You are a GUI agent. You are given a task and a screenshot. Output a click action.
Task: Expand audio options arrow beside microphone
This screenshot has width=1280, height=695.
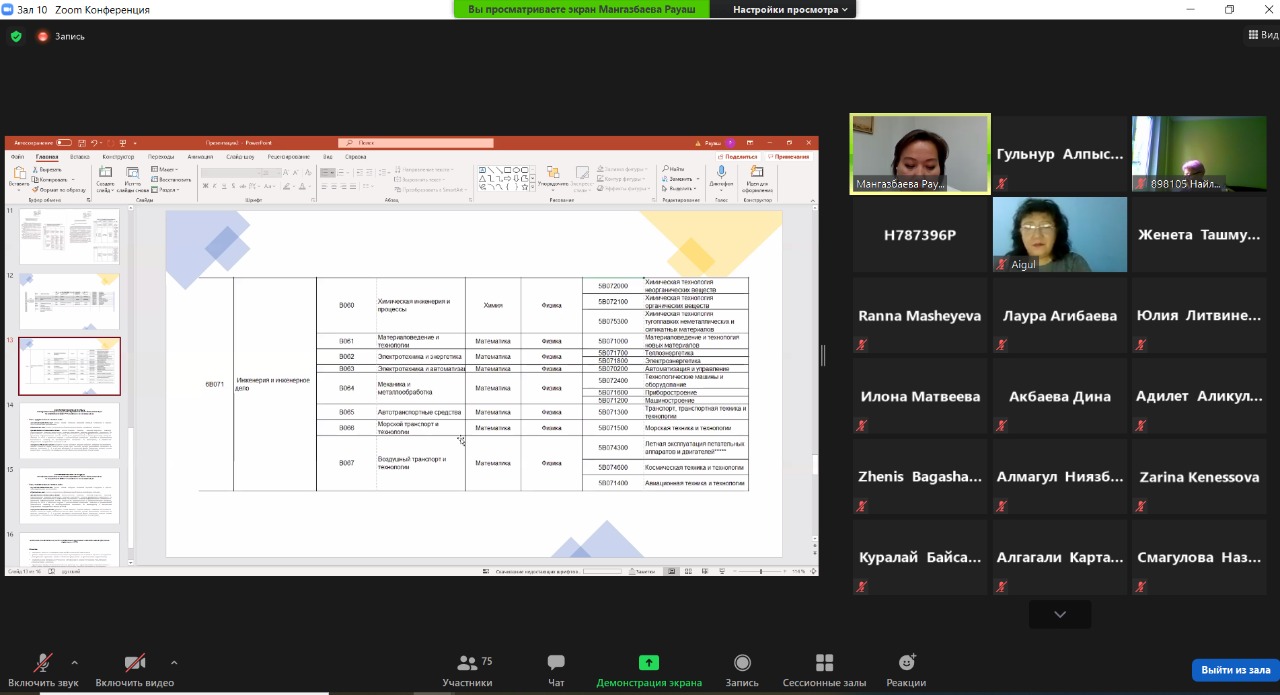74,662
